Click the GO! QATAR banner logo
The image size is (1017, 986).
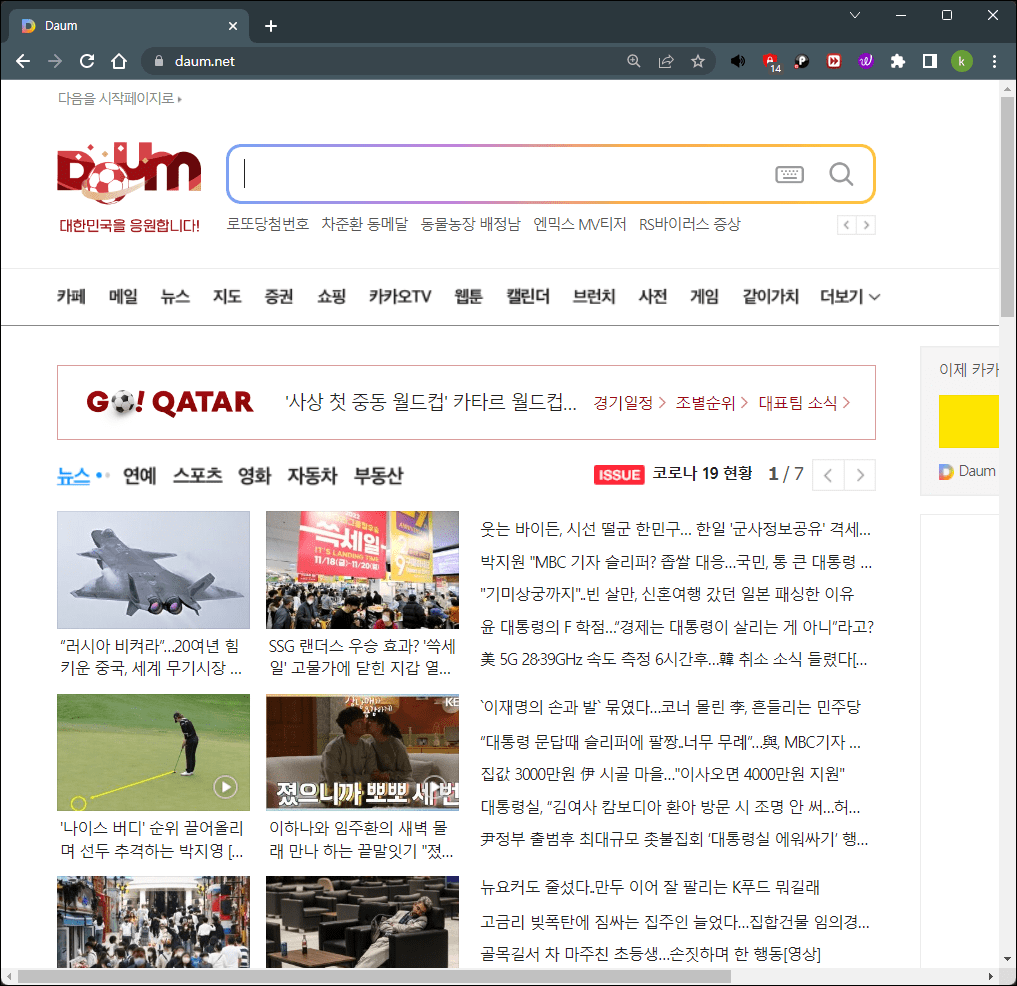[x=170, y=402]
